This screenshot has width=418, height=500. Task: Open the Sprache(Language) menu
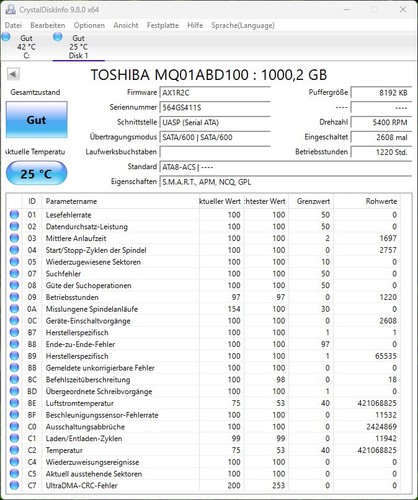[x=243, y=25]
